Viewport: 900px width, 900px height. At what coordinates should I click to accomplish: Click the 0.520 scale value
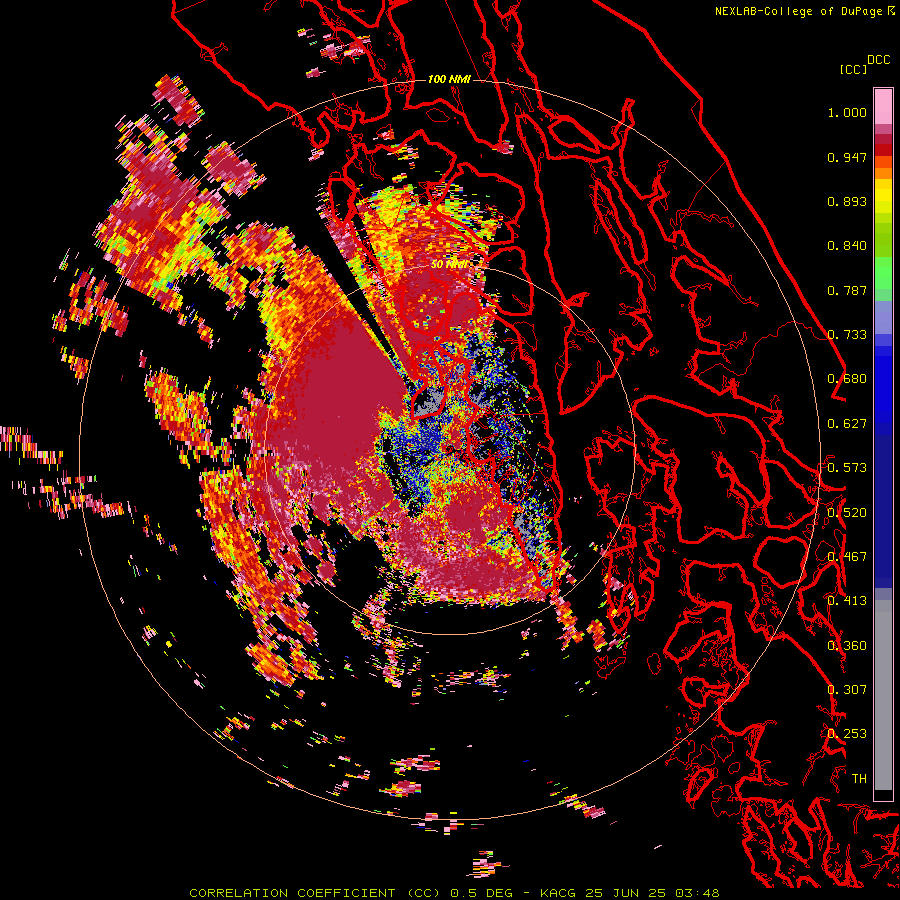coord(847,512)
